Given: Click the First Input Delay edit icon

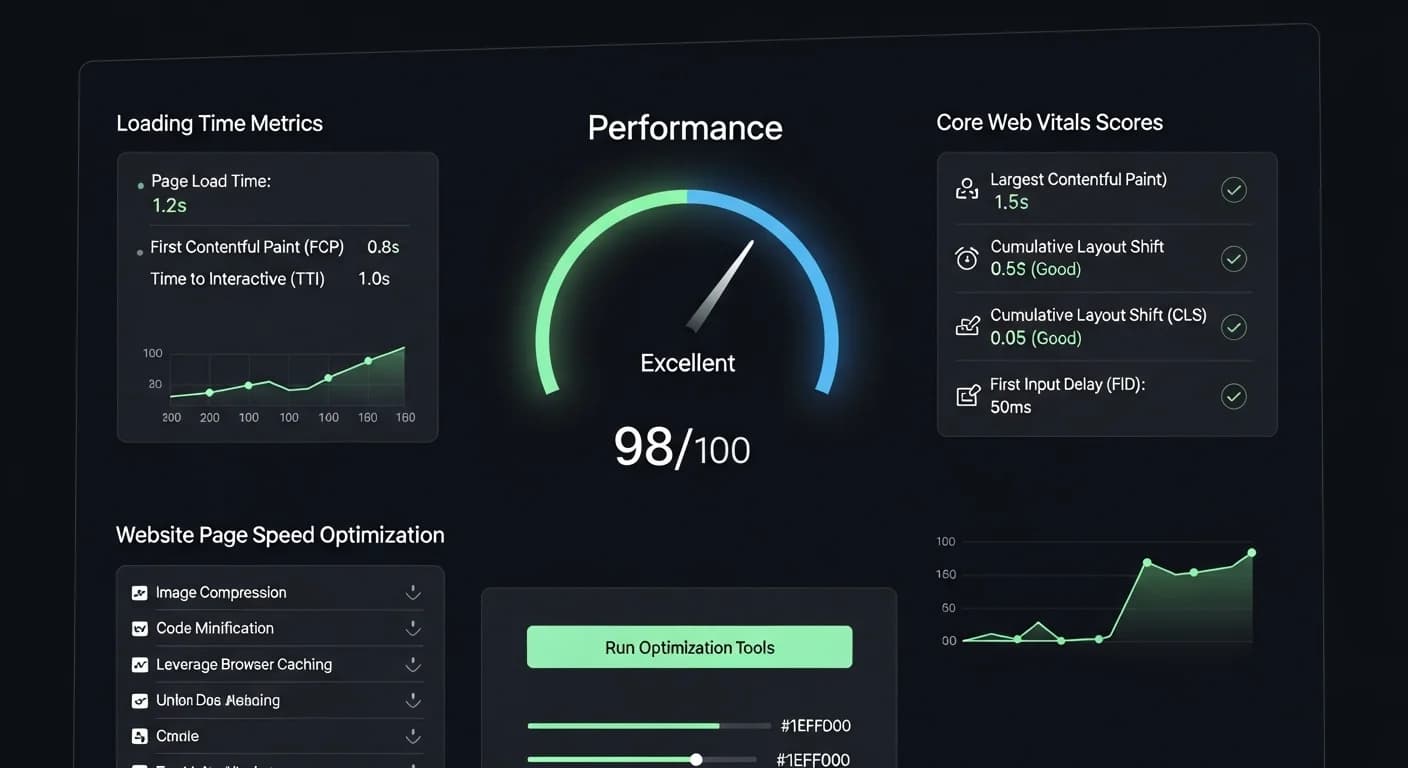Looking at the screenshot, I should [966, 396].
